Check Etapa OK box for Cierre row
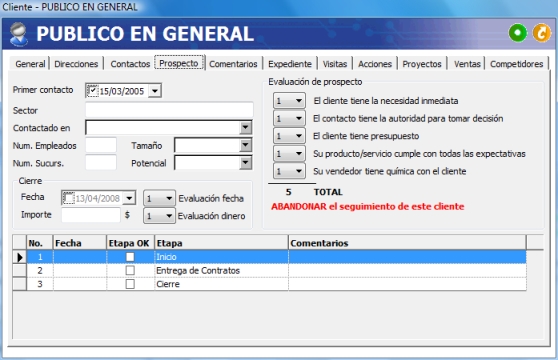This screenshot has height=360, width=558. (130, 284)
